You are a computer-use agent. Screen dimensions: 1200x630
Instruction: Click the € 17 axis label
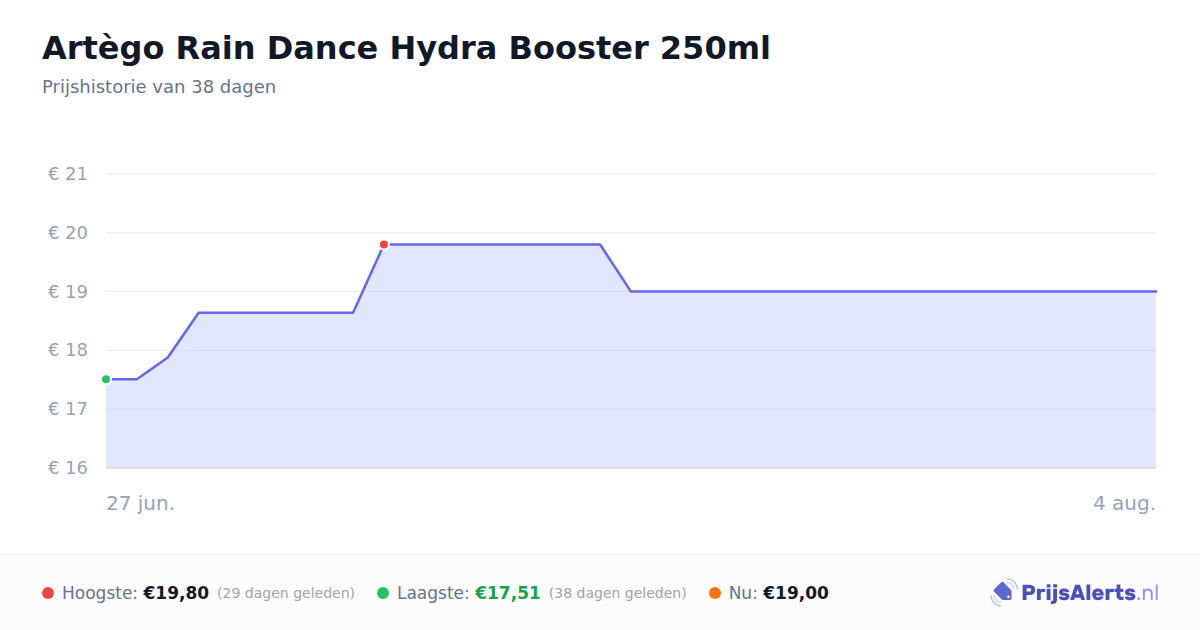coord(68,409)
